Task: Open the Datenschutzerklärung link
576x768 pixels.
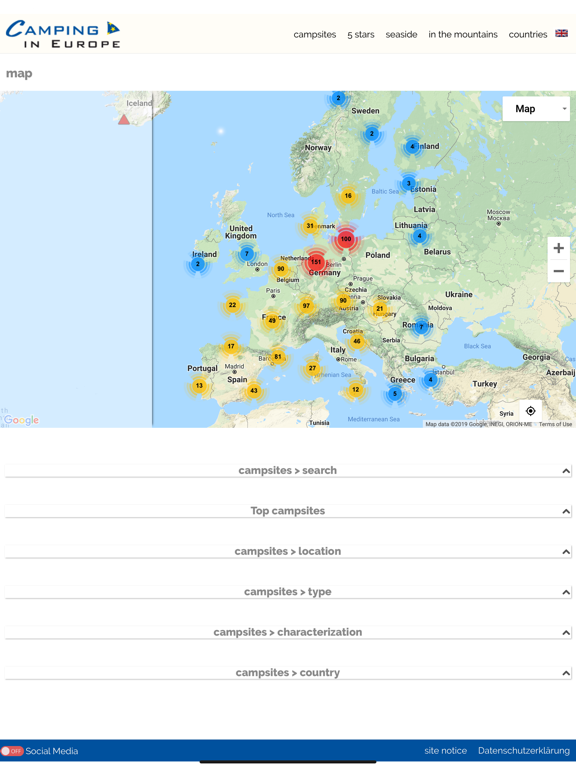Action: point(524,750)
